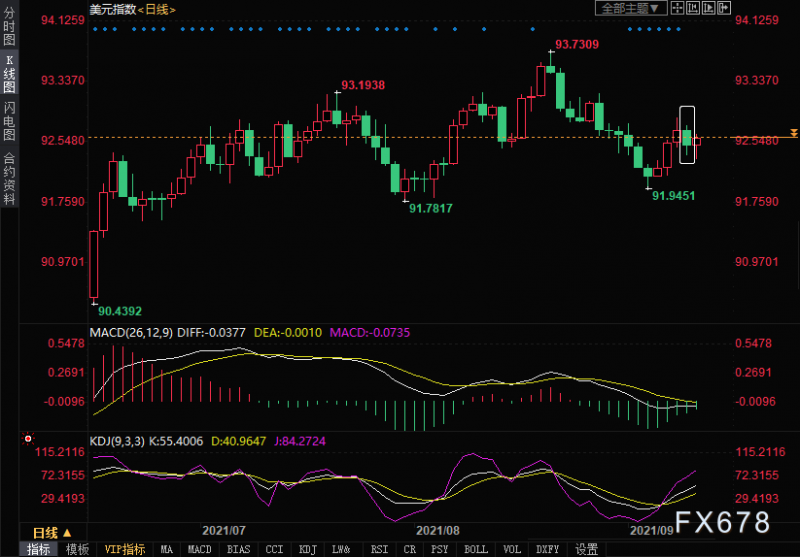Toggle the BOLL indicator at the bottom
Image resolution: width=800 pixels, height=557 pixels.
tap(476, 549)
